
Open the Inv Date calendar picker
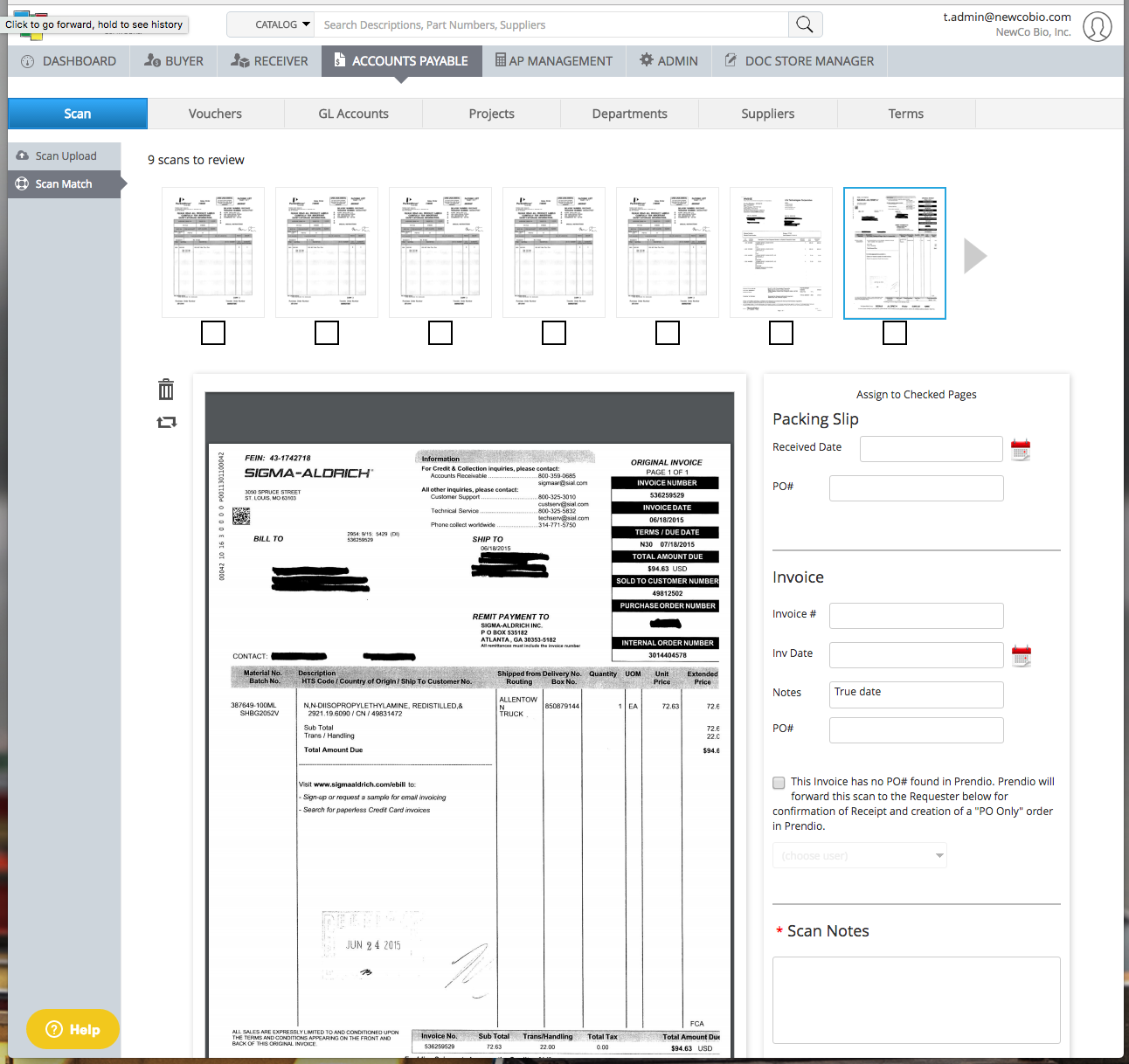click(x=1022, y=655)
